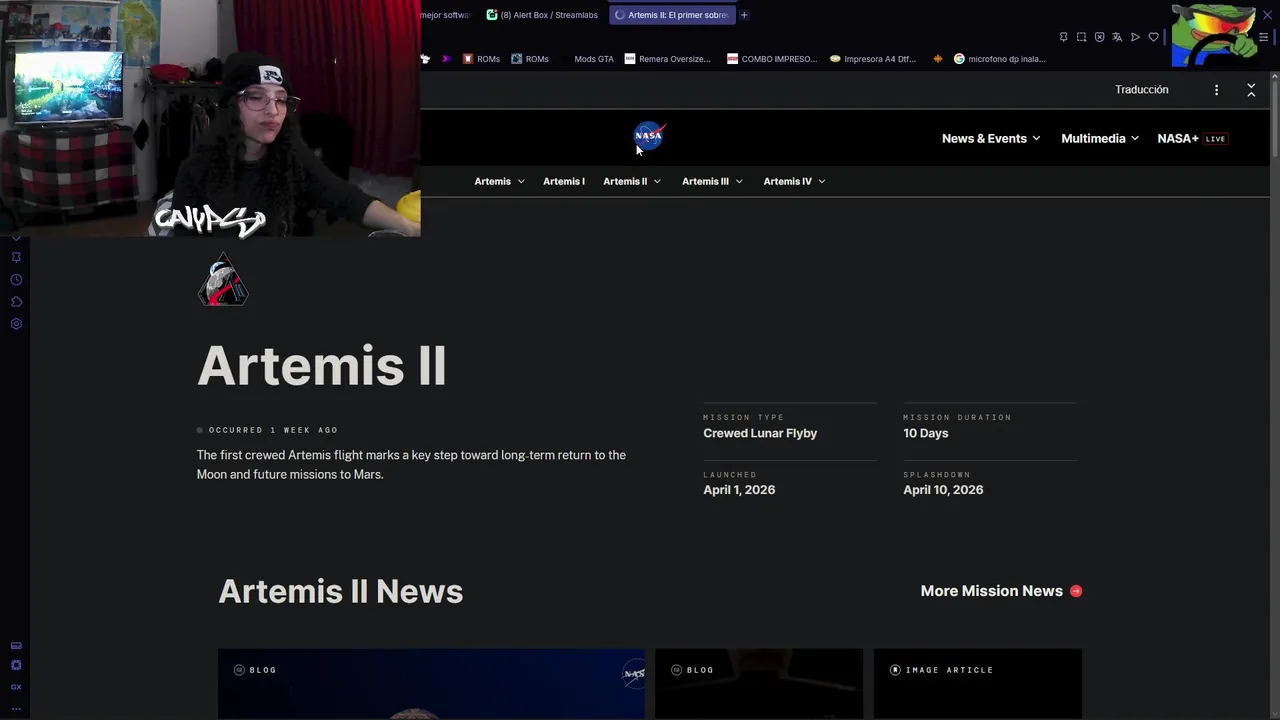Viewport: 1280px width, 720px height.
Task: Close the Traducción translation bar
Action: (x=1251, y=90)
